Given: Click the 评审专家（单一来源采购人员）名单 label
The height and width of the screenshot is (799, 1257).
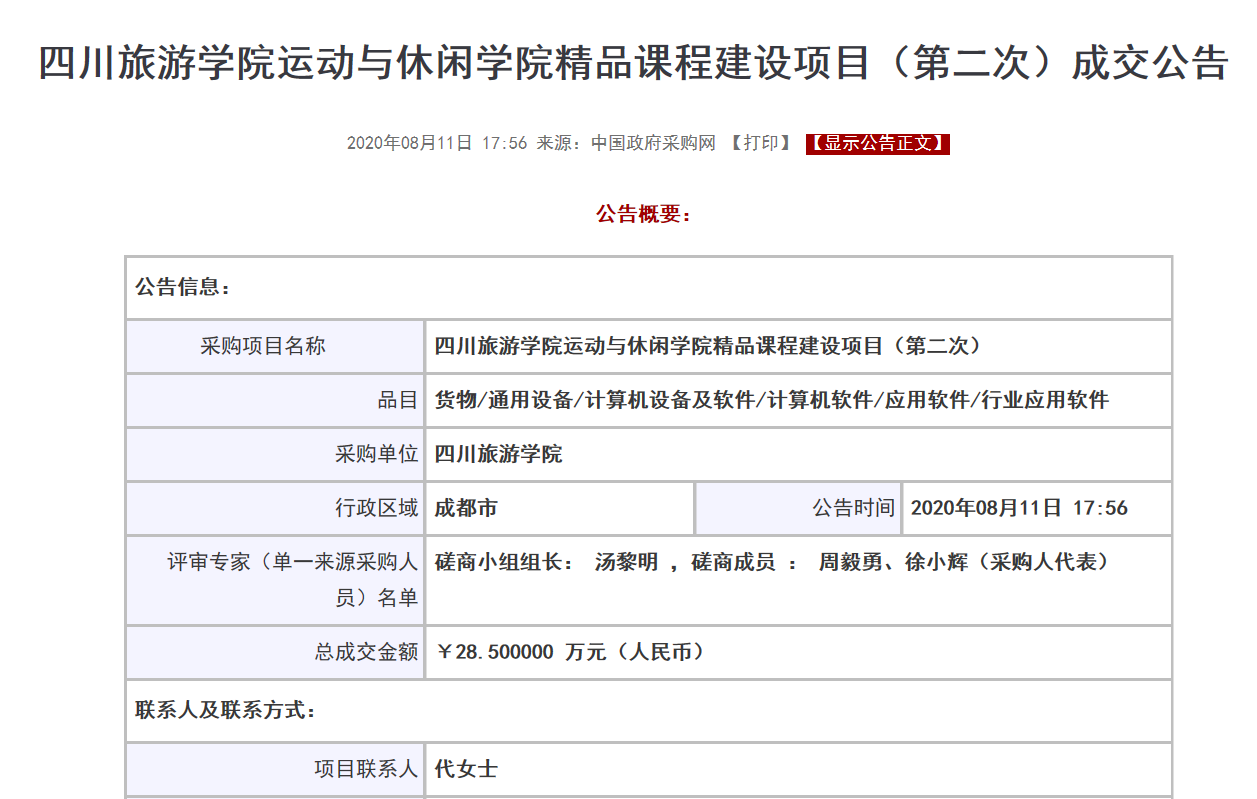Looking at the screenshot, I should pyautogui.click(x=275, y=580).
